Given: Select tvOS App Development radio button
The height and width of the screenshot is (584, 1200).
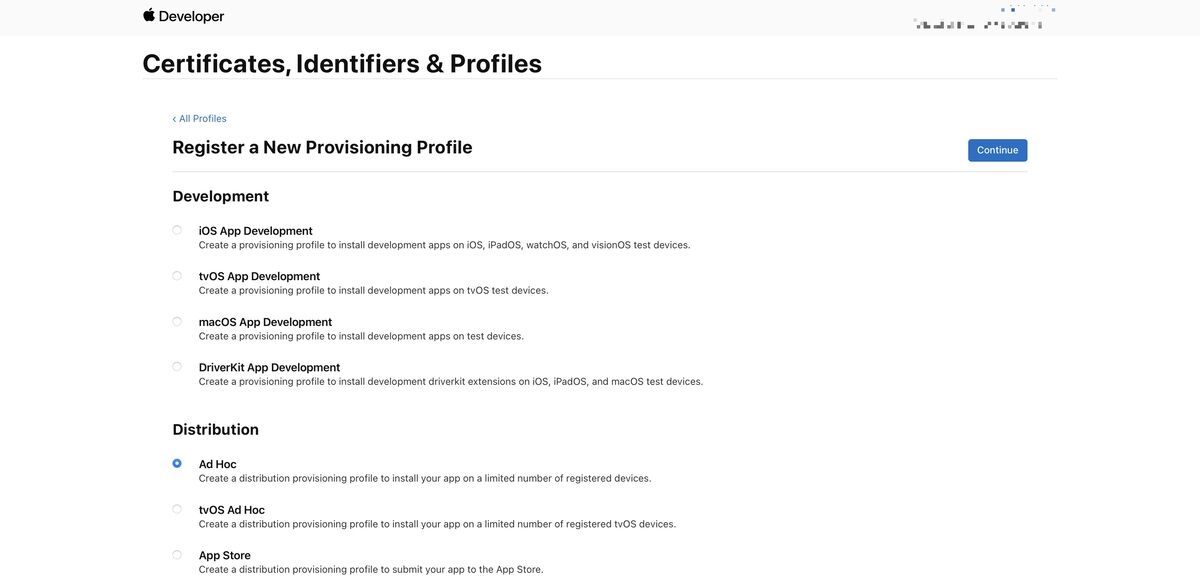Looking at the screenshot, I should pyautogui.click(x=177, y=276).
